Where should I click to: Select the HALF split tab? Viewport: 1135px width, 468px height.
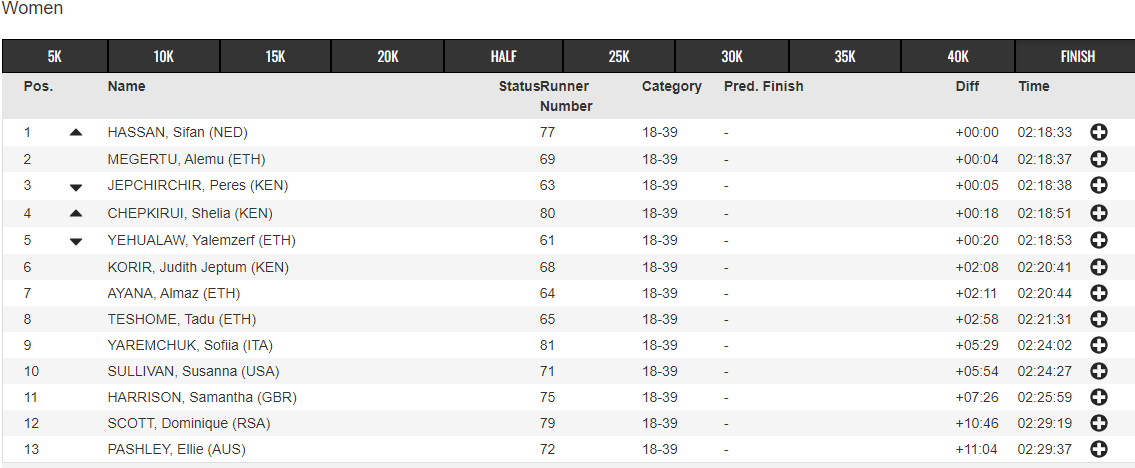coord(503,56)
